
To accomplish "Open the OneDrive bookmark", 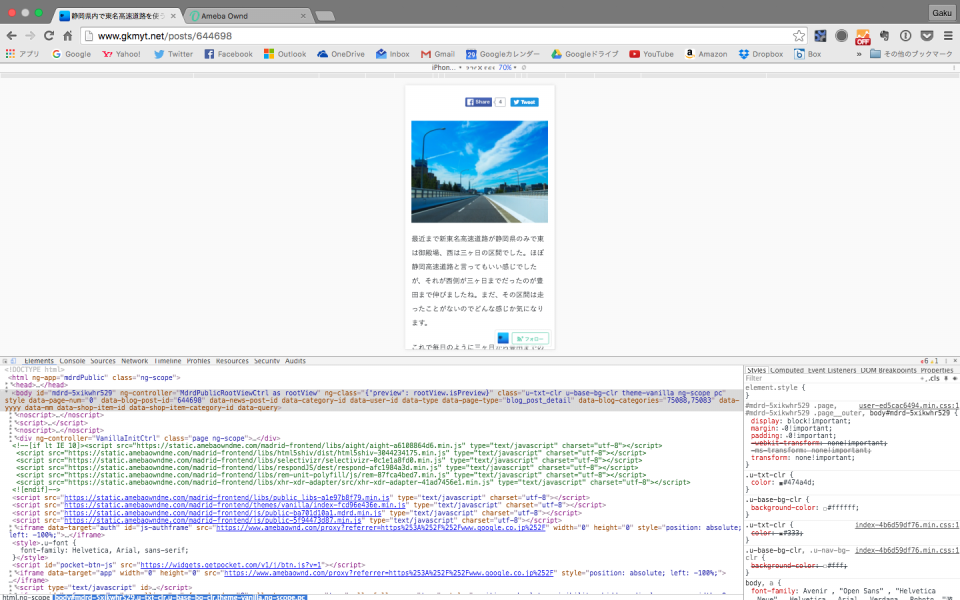I will (x=341, y=54).
